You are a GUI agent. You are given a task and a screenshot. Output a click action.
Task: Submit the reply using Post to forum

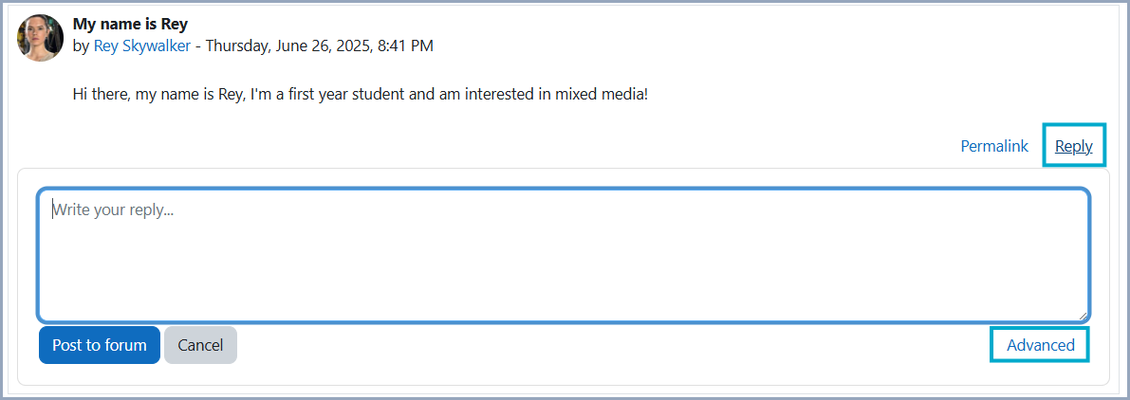pyautogui.click(x=99, y=345)
